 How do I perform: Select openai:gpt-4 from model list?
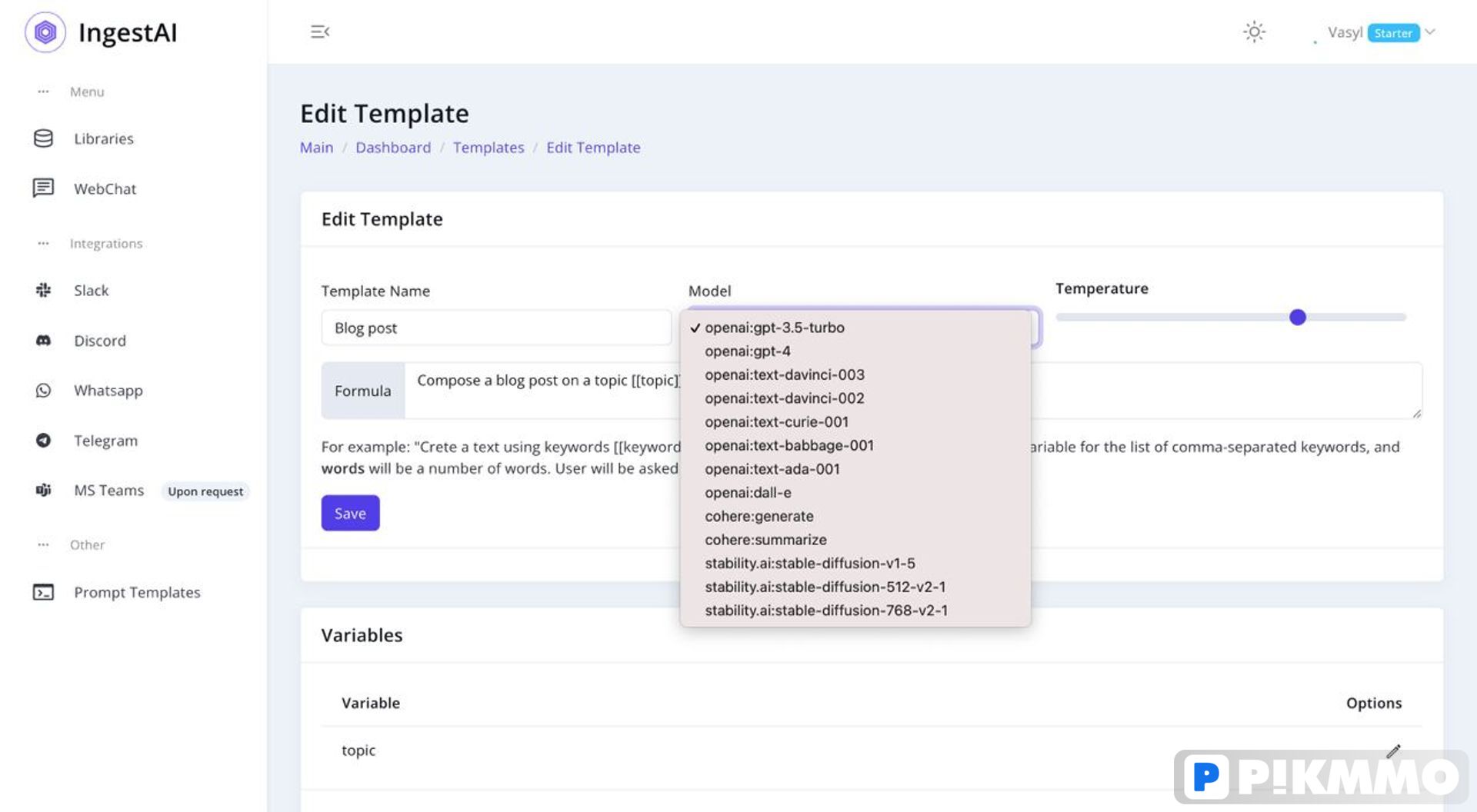pyautogui.click(x=855, y=351)
